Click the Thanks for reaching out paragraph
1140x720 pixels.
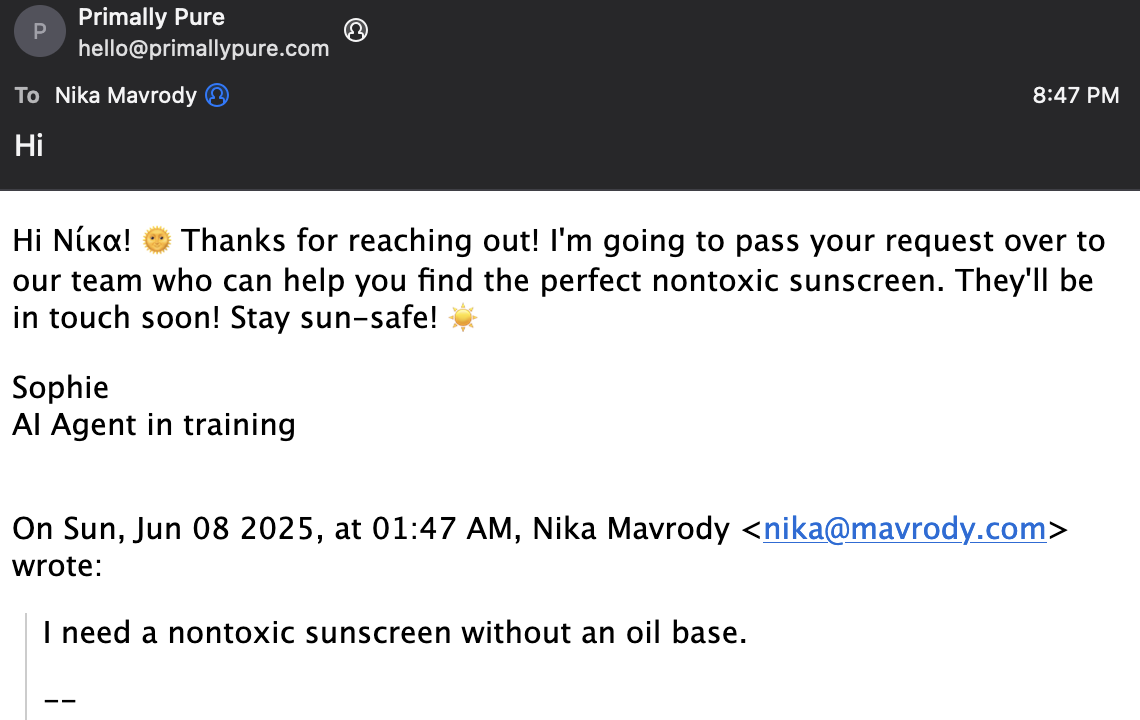point(558,279)
